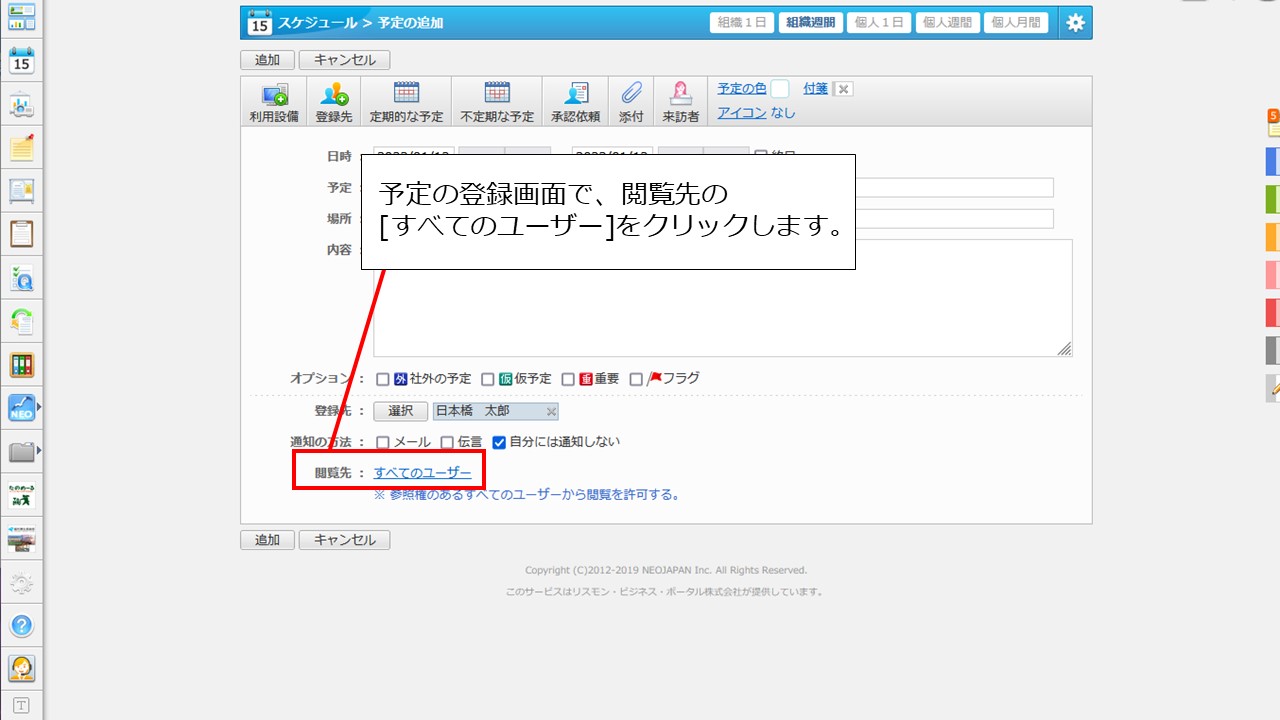Remove 日本橋 太郎 from 登録先
This screenshot has height=720, width=1280.
[x=551, y=412]
